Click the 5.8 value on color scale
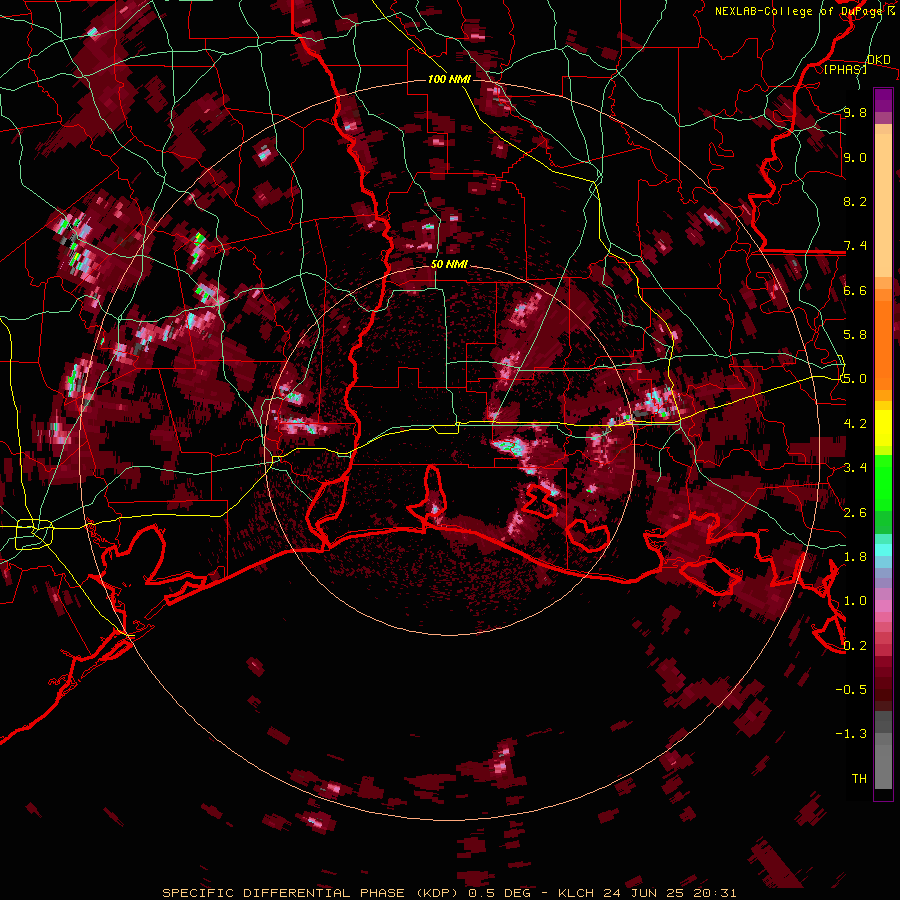900x900 pixels. [x=855, y=335]
